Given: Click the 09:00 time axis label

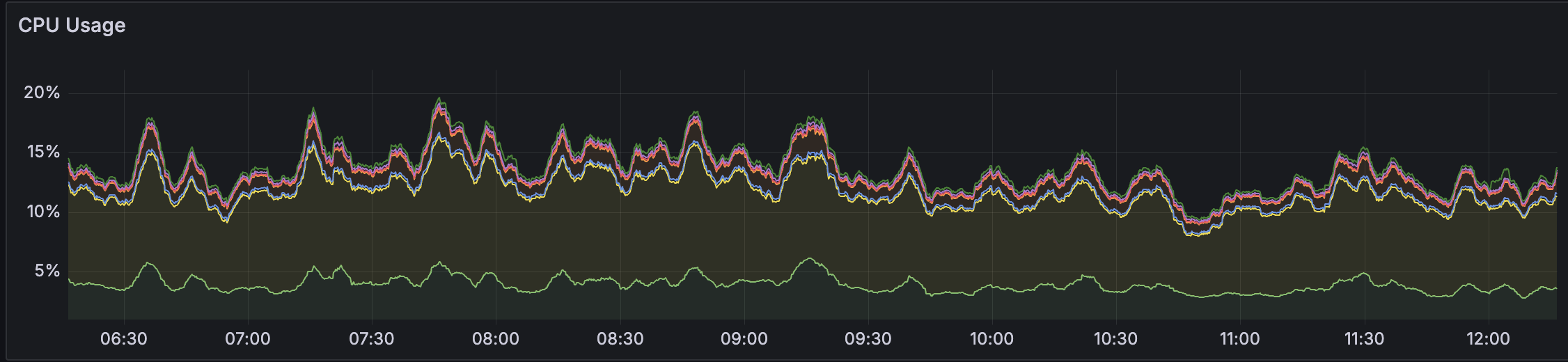Looking at the screenshot, I should click(x=744, y=339).
